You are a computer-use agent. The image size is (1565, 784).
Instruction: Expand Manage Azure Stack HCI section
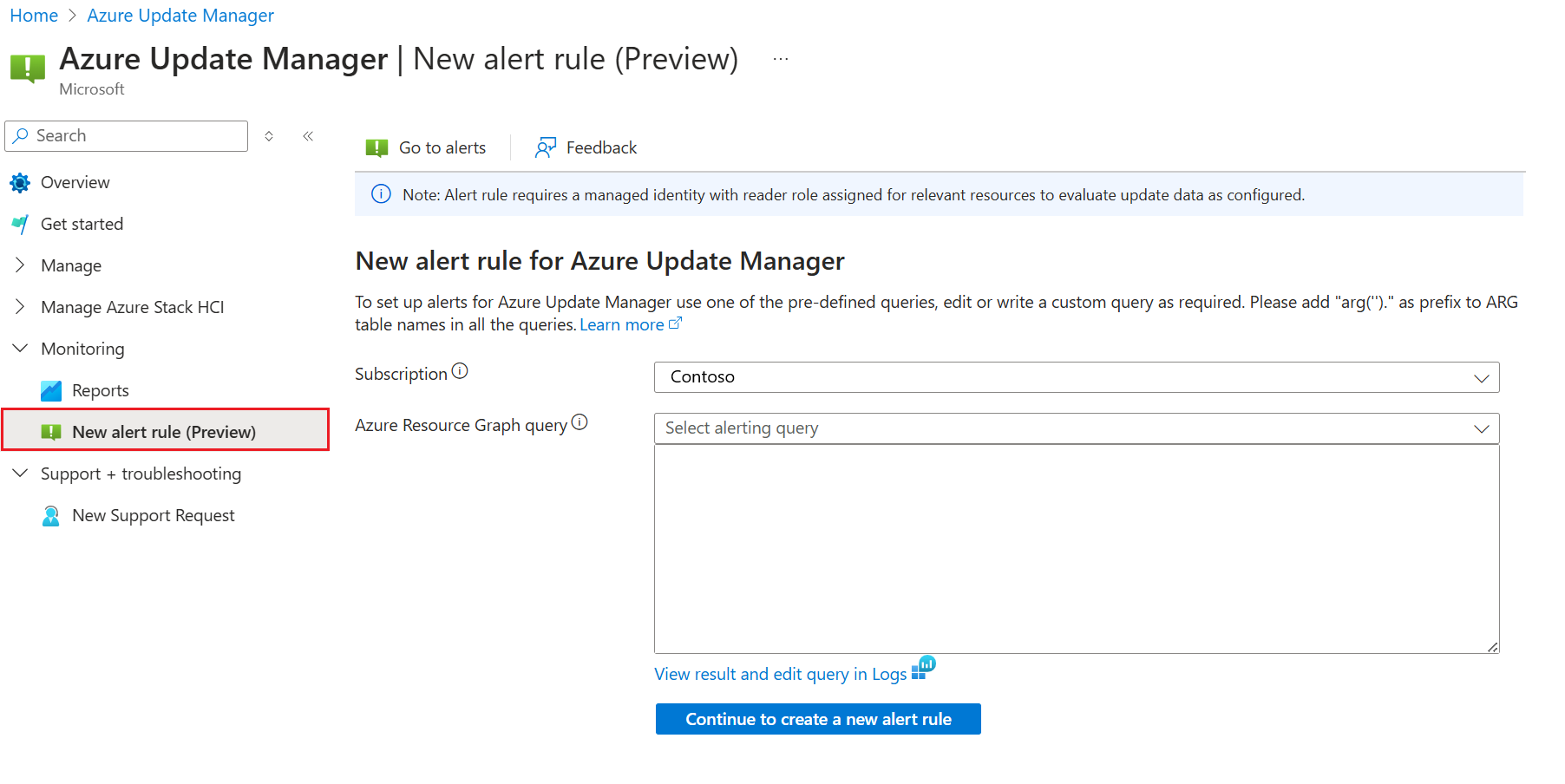[20, 307]
